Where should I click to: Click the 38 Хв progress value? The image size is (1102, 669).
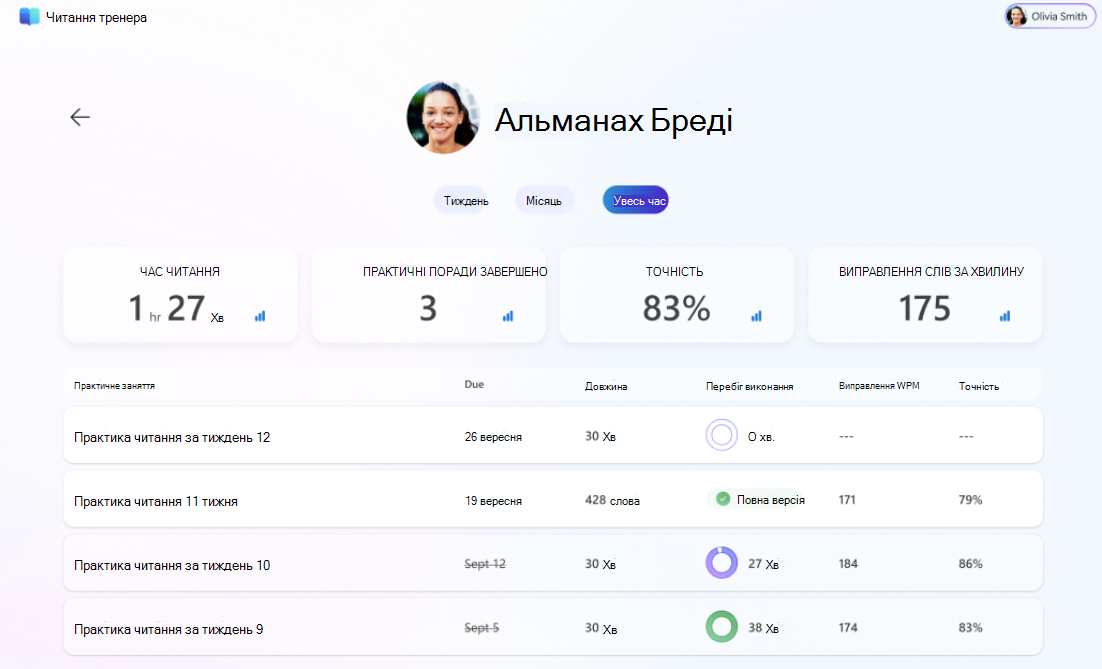click(763, 628)
